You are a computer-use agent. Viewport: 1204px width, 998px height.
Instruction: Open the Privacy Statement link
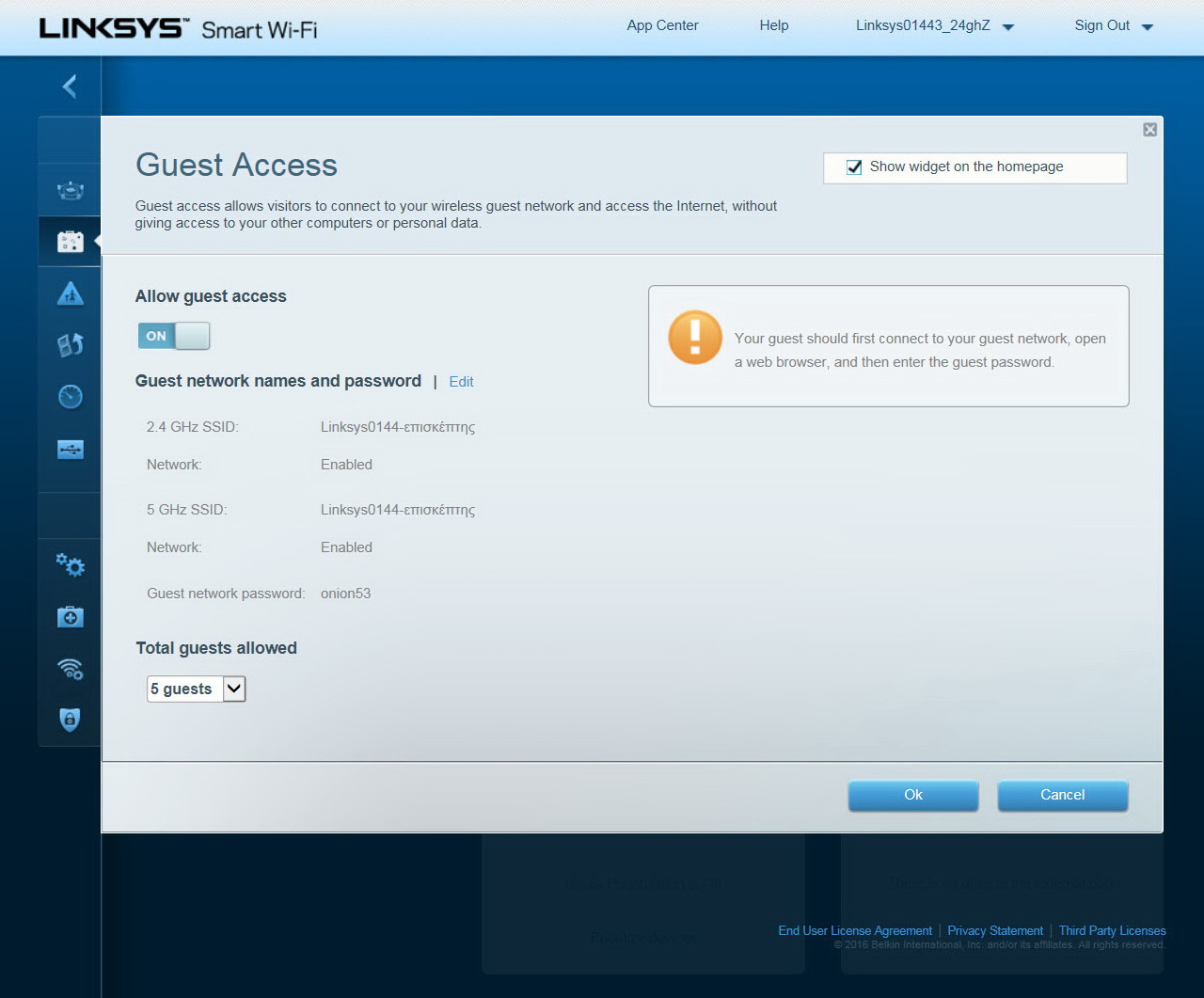click(995, 930)
